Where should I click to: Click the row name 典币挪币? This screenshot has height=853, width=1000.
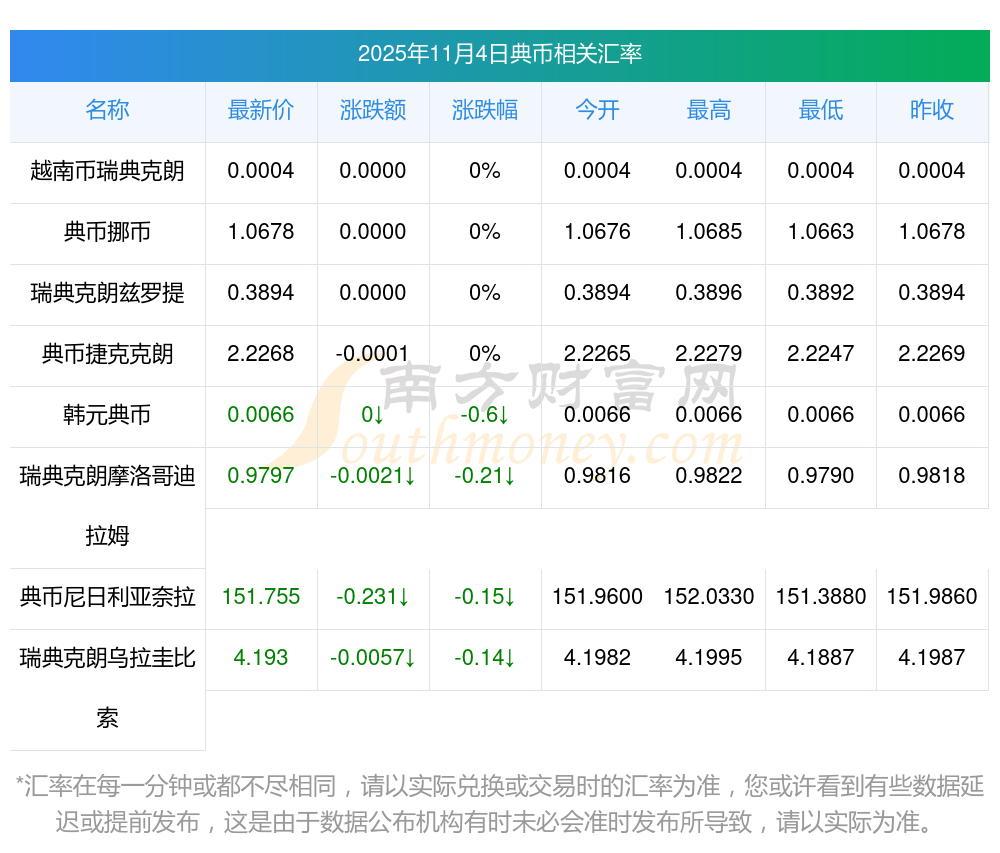click(x=107, y=231)
